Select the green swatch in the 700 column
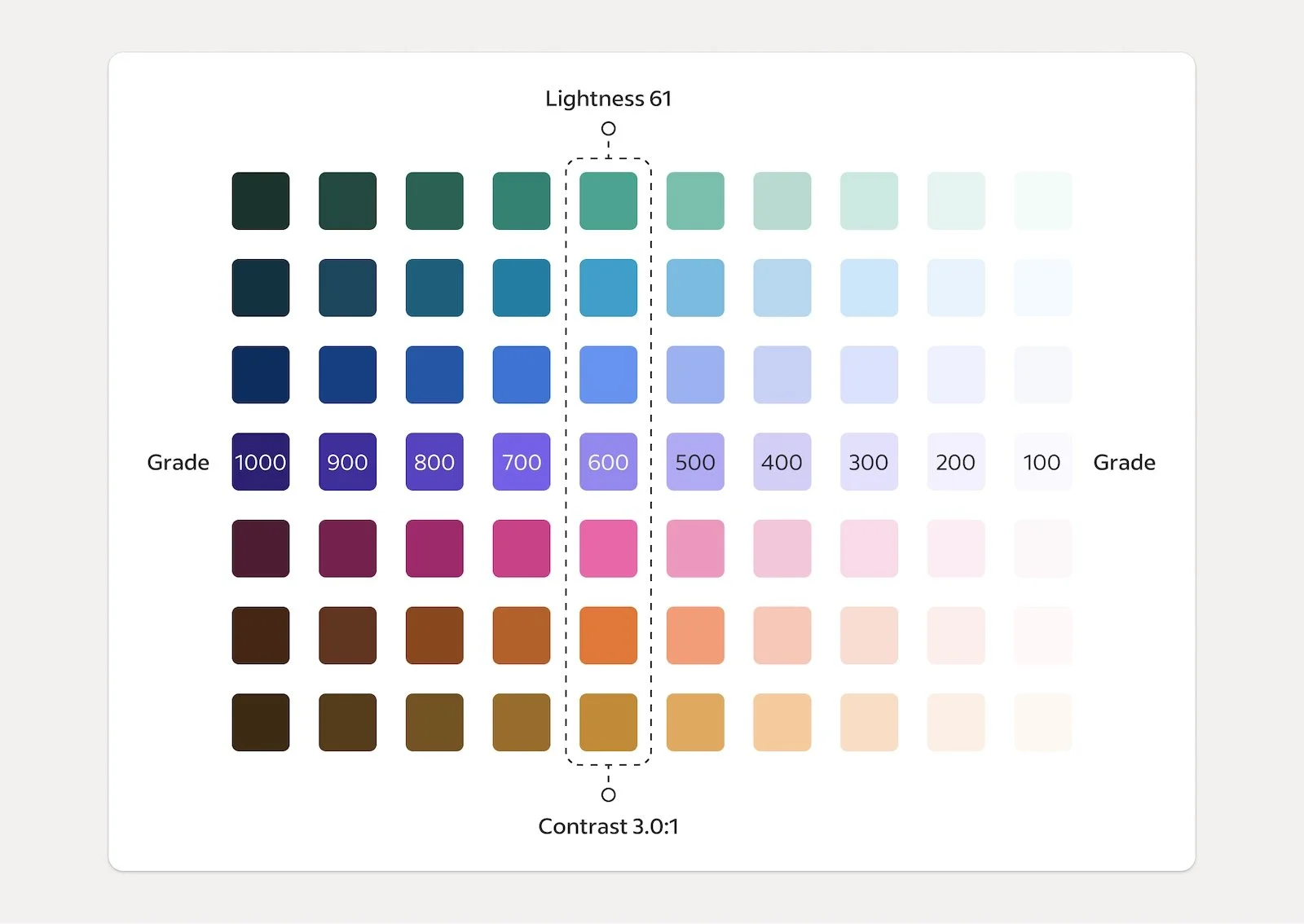Image resolution: width=1304 pixels, height=924 pixels. click(522, 201)
